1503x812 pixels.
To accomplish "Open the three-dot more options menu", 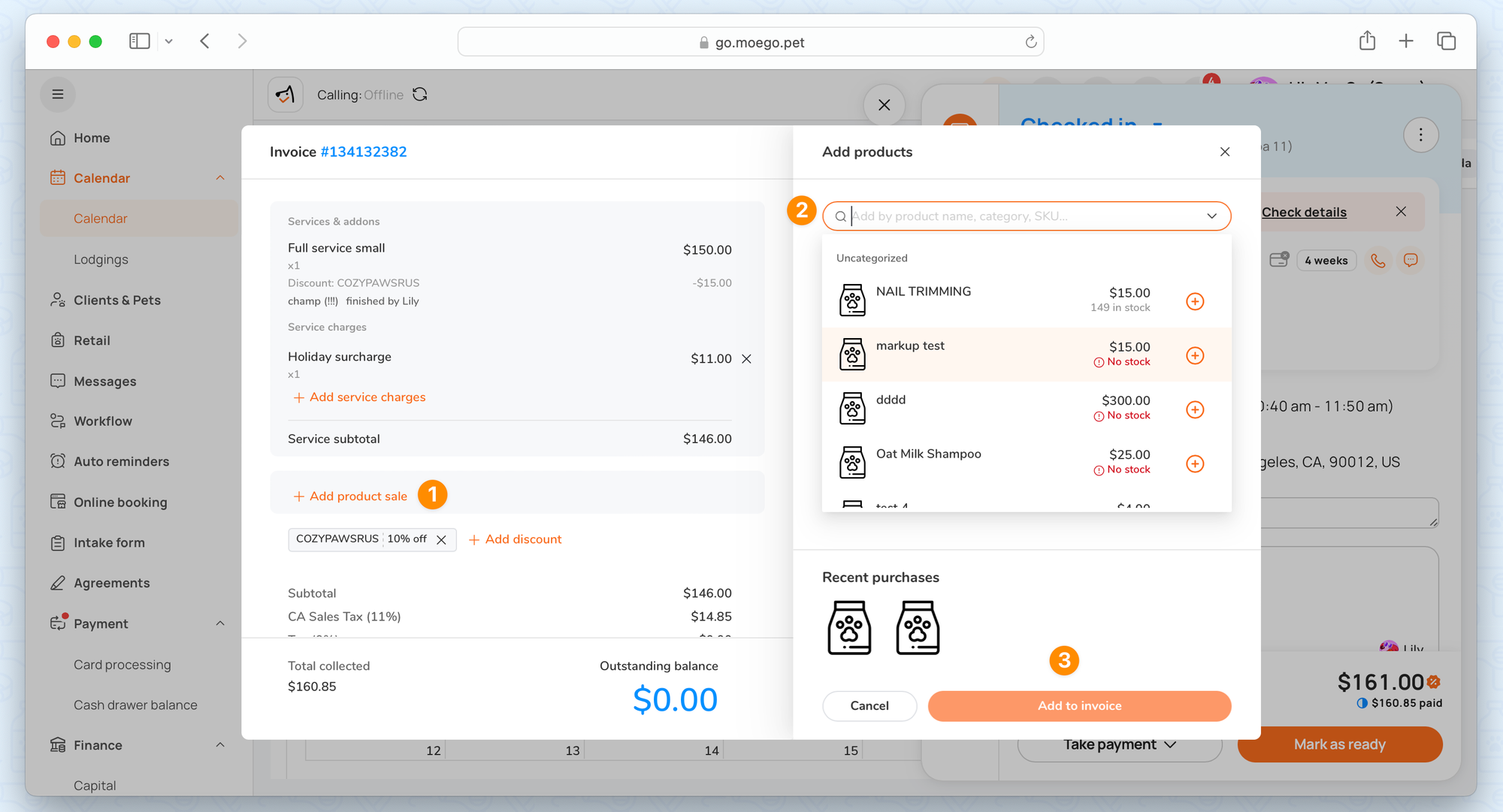I will coord(1420,135).
